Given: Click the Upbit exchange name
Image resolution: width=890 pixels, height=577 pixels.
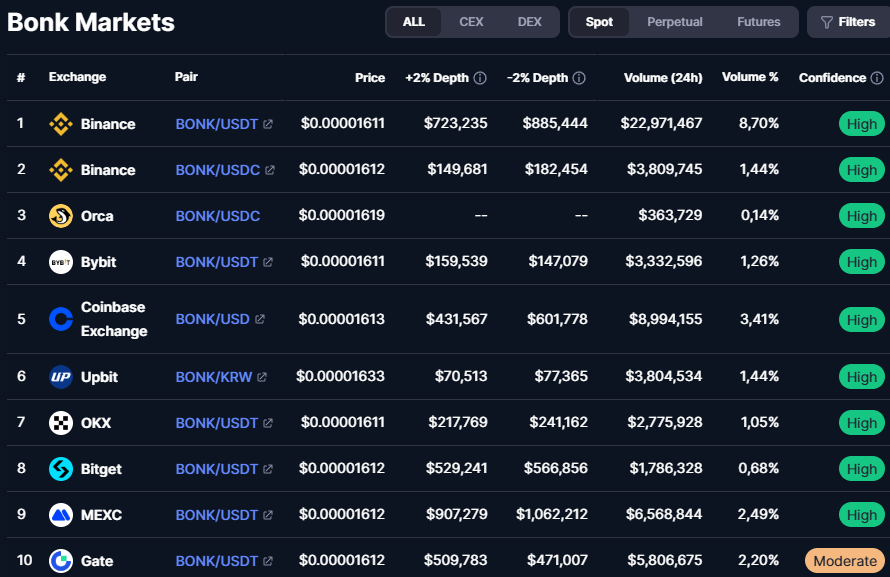Looking at the screenshot, I should point(99,377).
